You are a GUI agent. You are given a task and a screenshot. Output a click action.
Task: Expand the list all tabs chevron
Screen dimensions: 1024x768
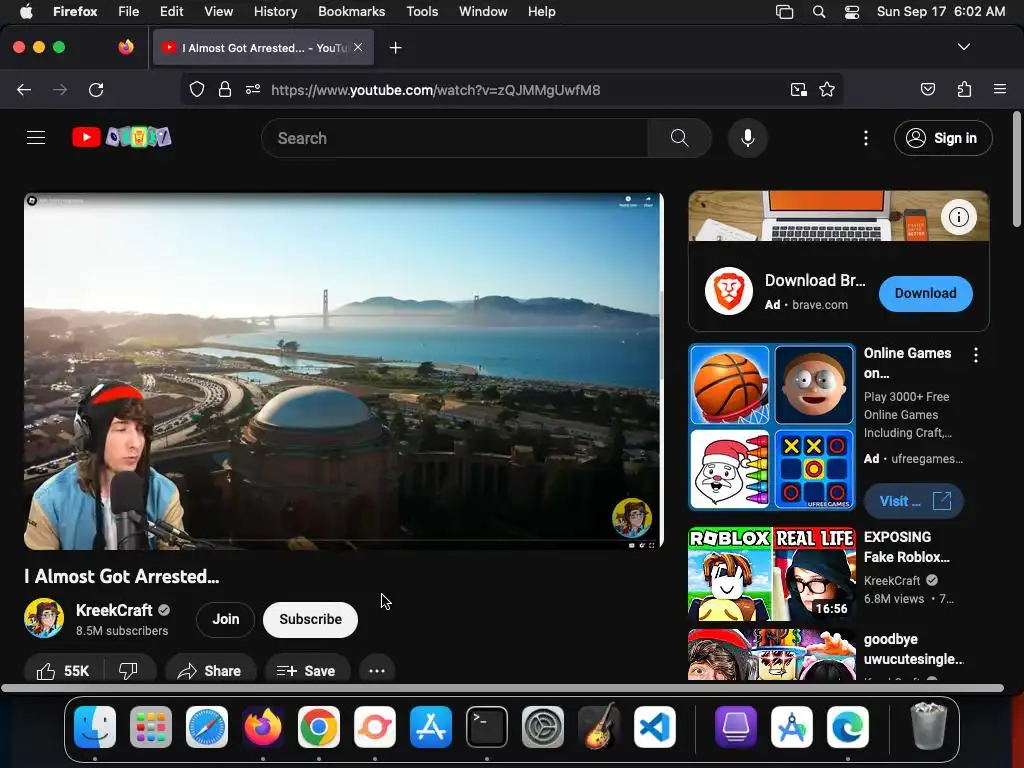click(964, 47)
